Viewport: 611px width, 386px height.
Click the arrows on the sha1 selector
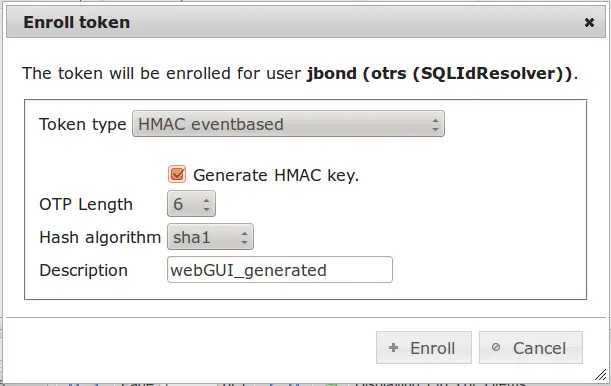(244, 238)
